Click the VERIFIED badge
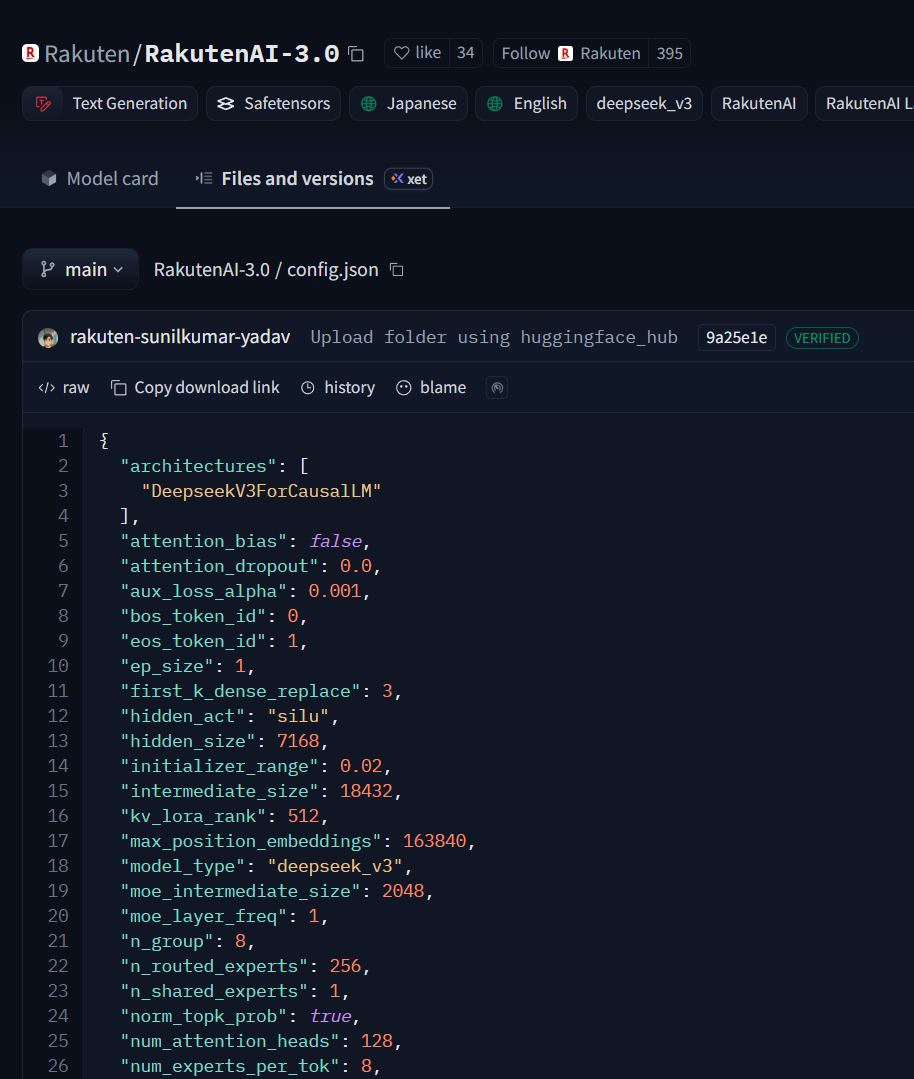 pos(822,338)
